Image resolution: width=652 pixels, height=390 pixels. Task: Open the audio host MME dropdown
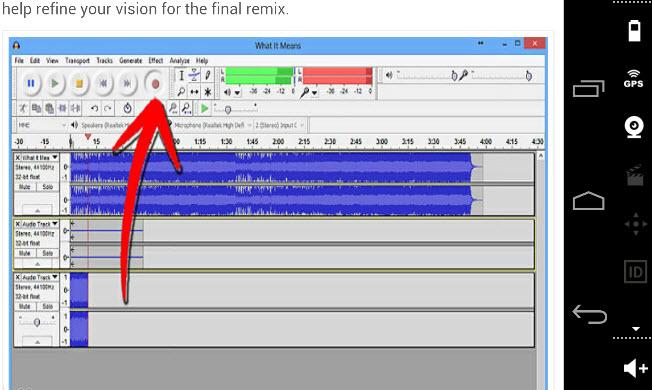click(42, 125)
